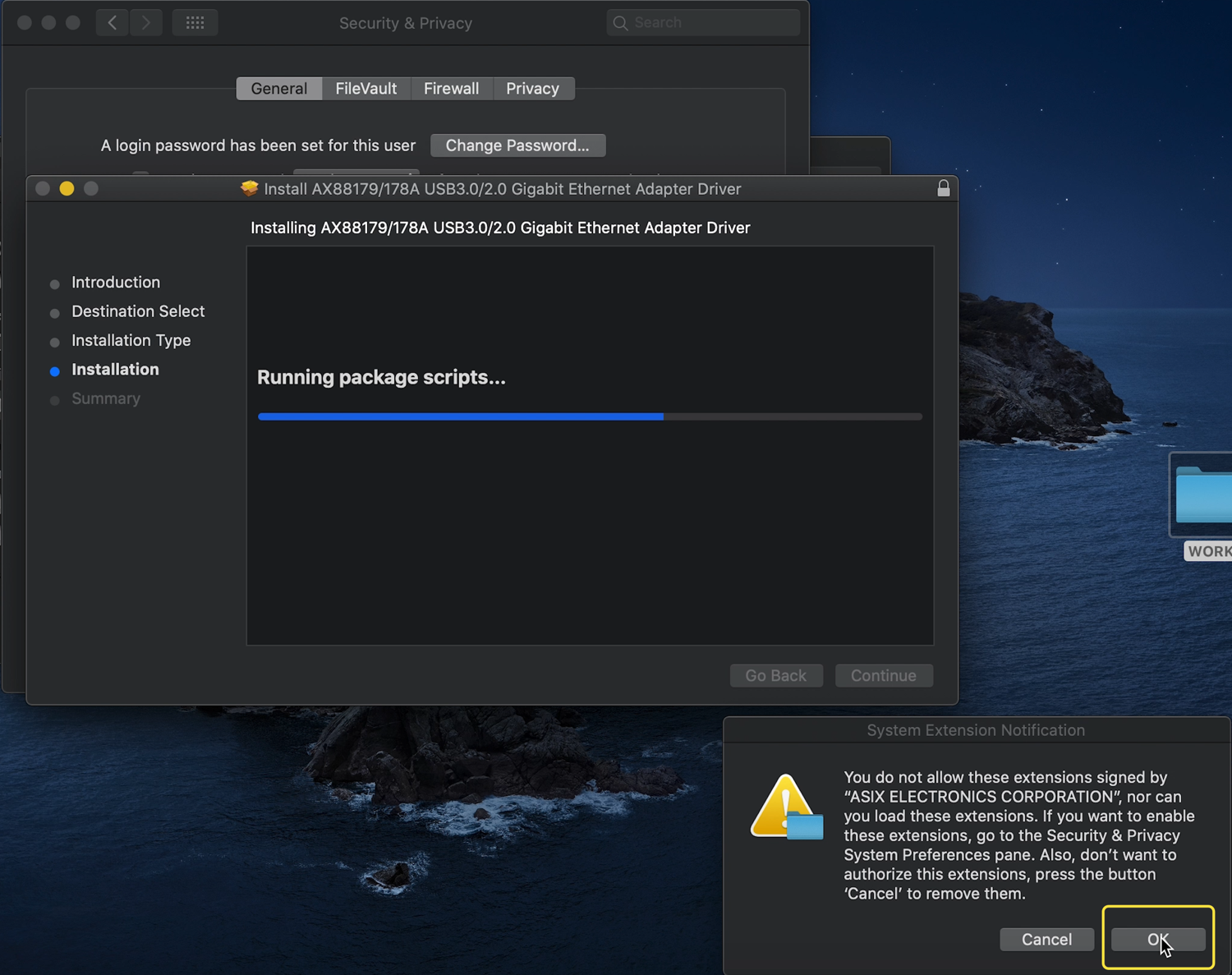Image resolution: width=1232 pixels, height=975 pixels.
Task: Click the back arrow in Security & Privacy
Action: click(x=113, y=23)
